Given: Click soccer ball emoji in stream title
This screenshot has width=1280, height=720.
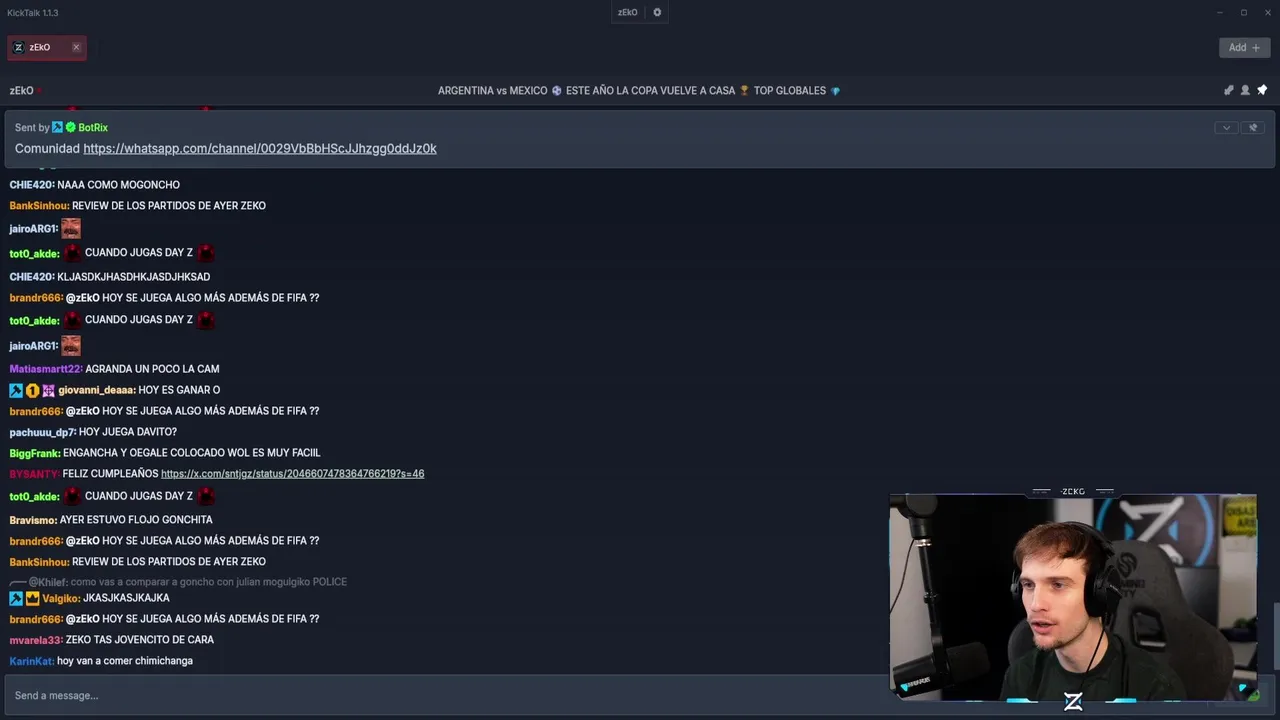Looking at the screenshot, I should click(x=556, y=90).
